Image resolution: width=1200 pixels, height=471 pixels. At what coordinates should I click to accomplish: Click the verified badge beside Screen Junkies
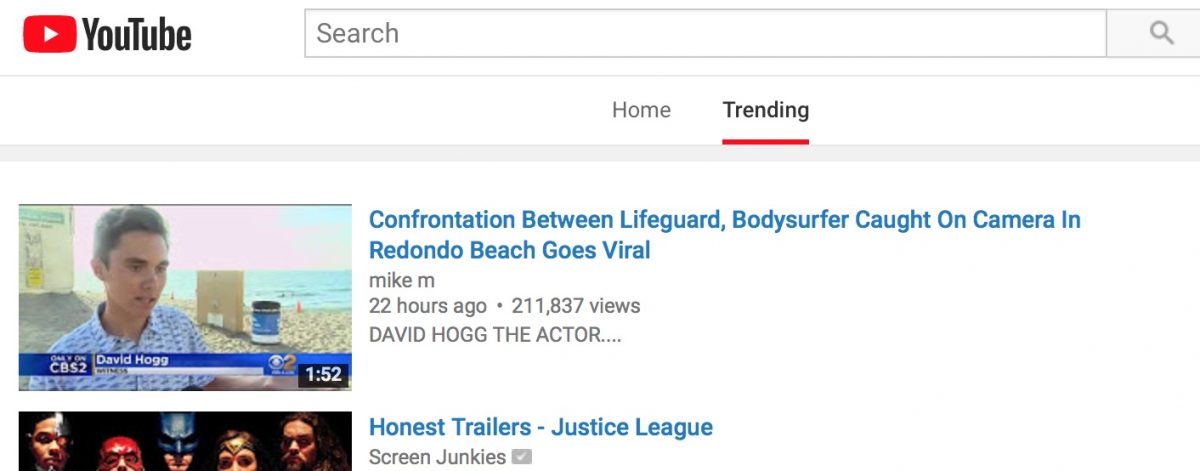click(x=521, y=457)
